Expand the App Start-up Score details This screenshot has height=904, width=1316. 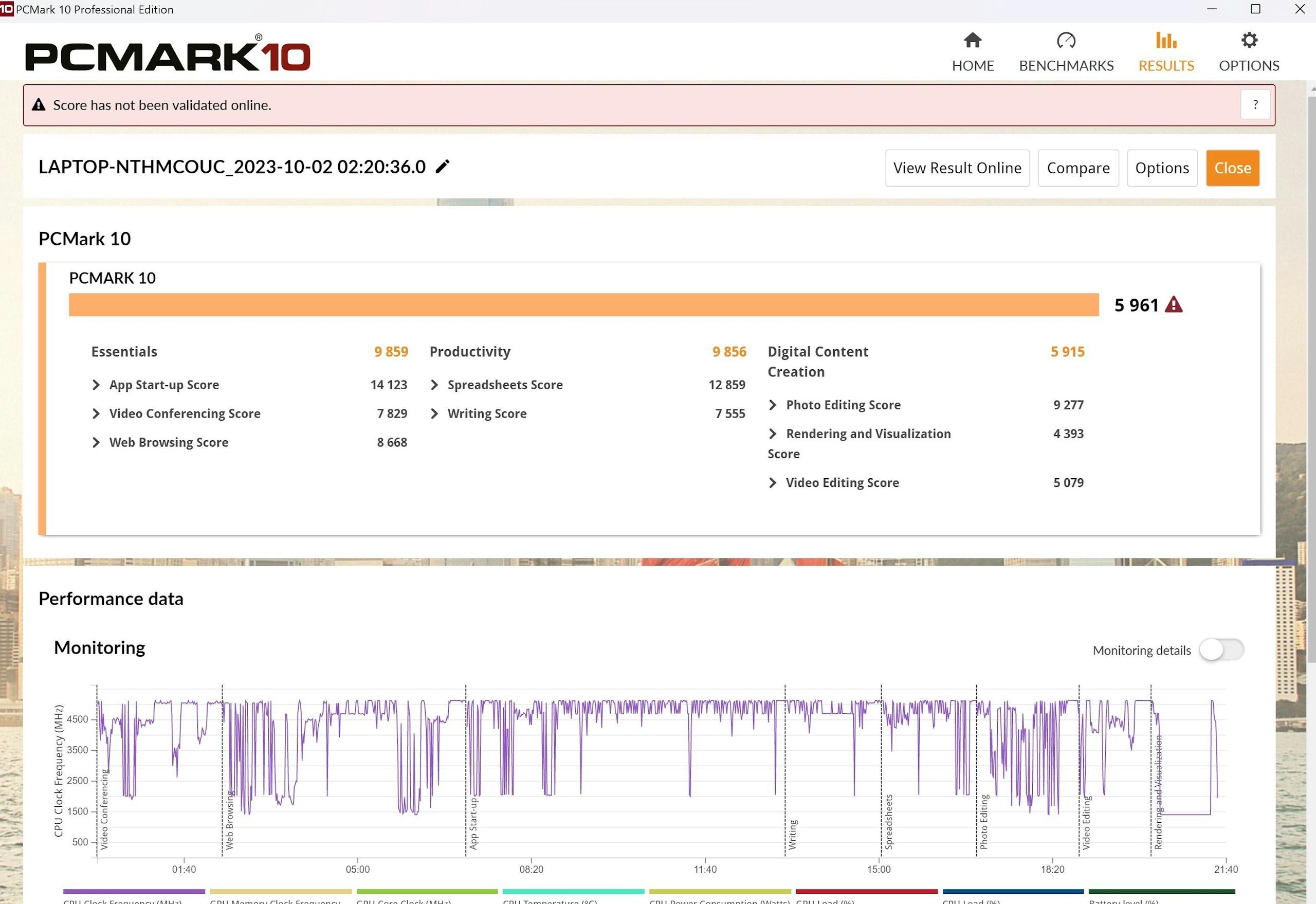[96, 385]
